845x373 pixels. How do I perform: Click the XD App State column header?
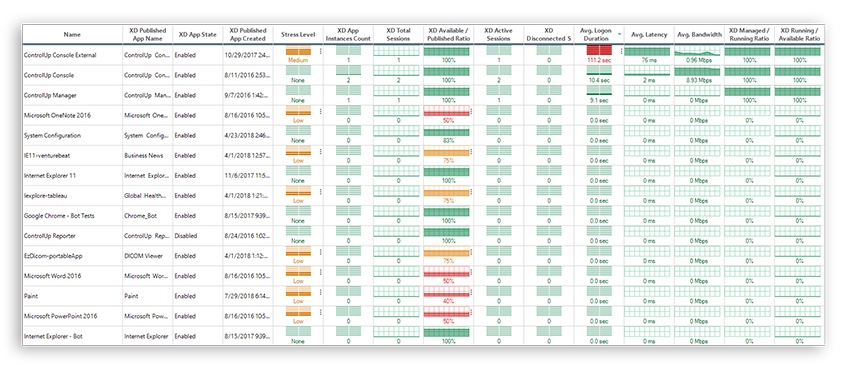point(198,34)
